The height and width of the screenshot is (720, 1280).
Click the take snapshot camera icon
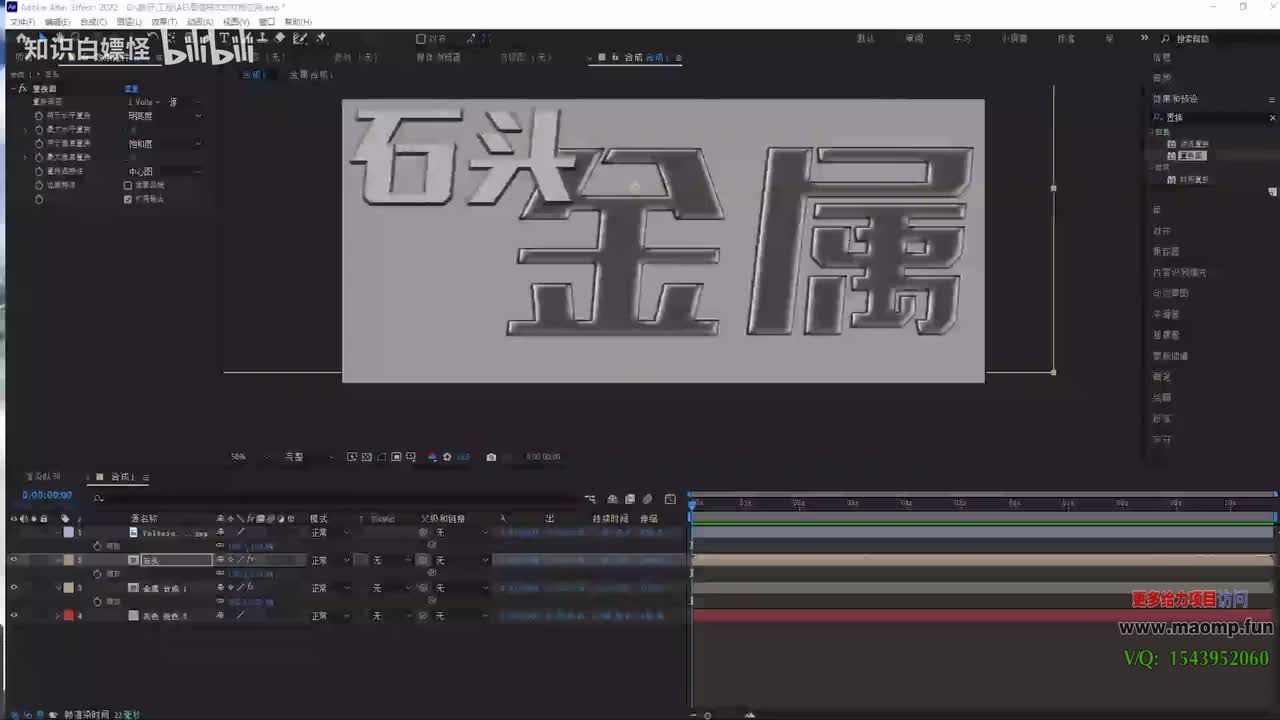point(491,457)
